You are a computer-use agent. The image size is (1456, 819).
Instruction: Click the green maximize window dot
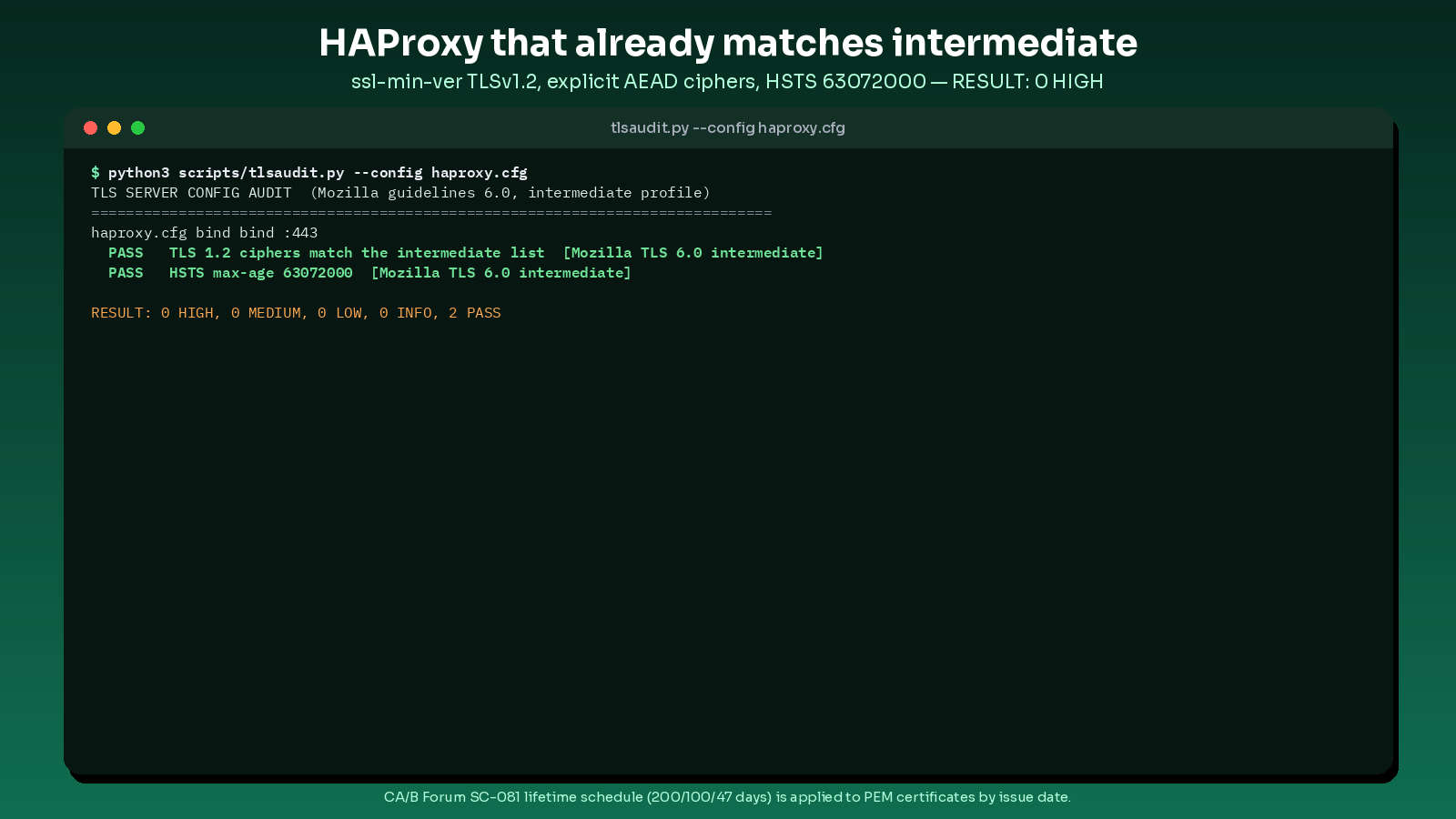pos(137,127)
